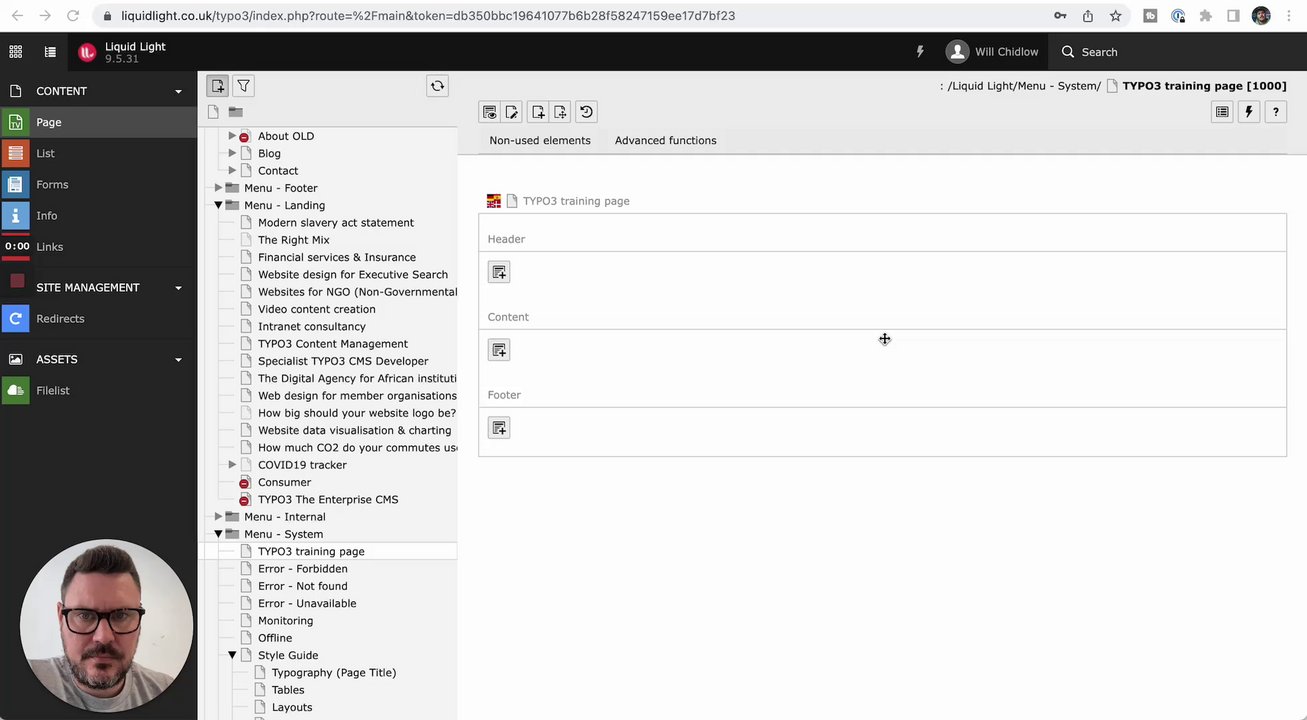
Task: Select Error - Not found page
Action: 303,586
